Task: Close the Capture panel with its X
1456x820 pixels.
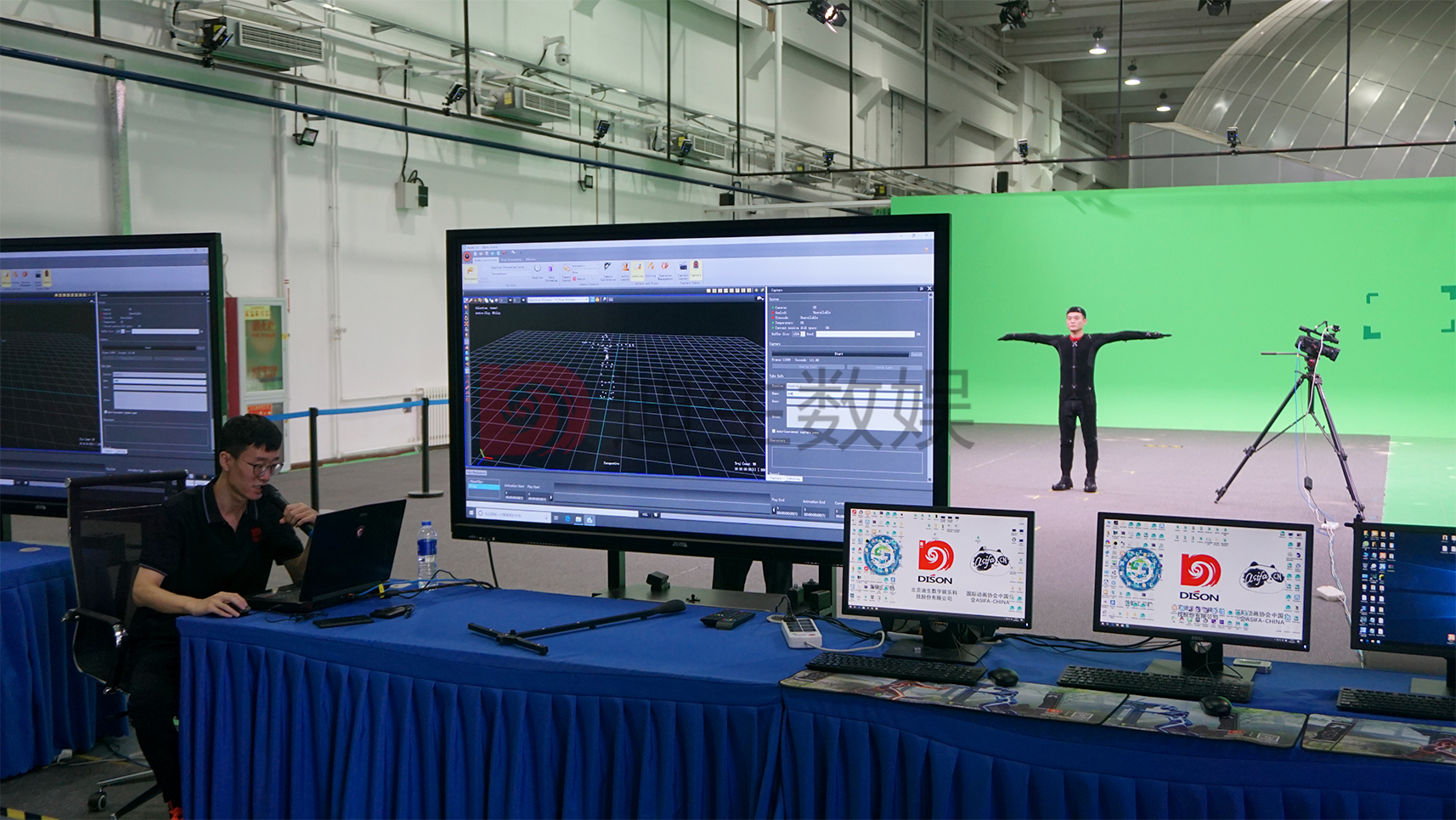Action: (x=929, y=289)
